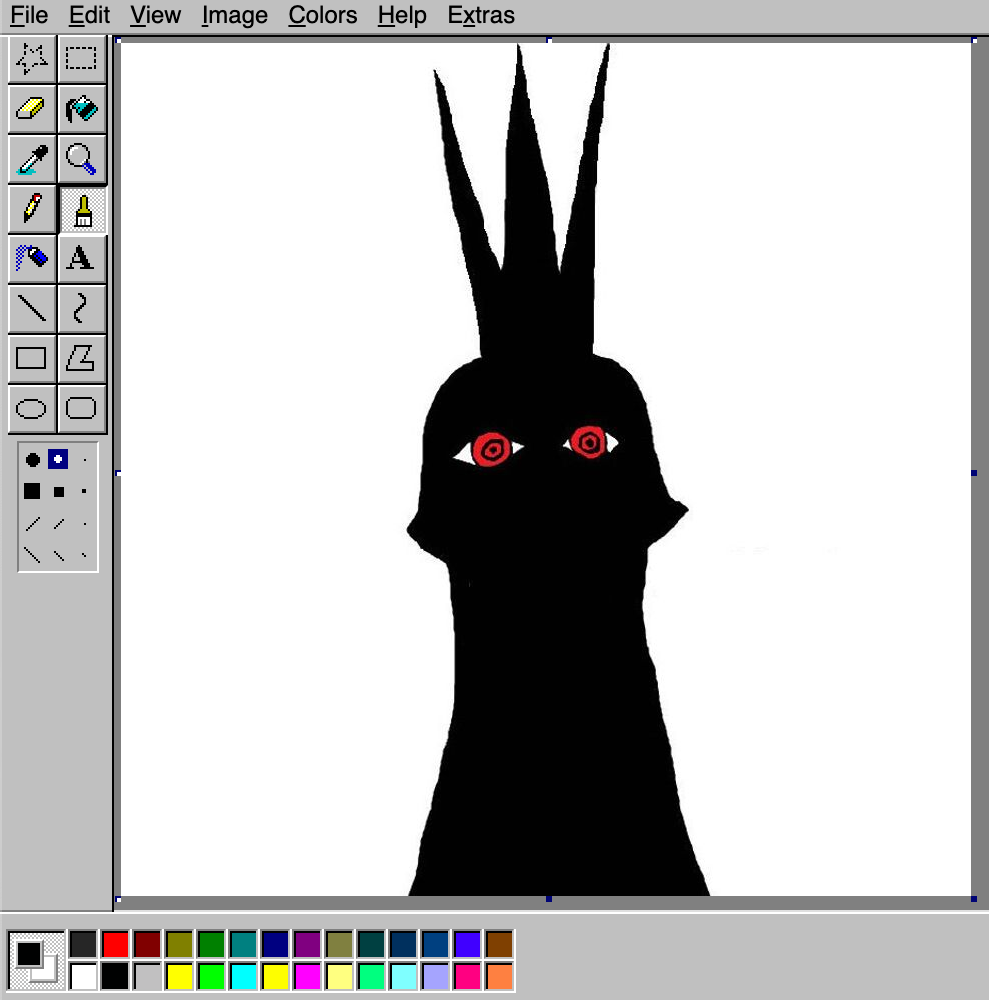
Task: Pick the Fill With Color bucket tool
Action: point(81,109)
